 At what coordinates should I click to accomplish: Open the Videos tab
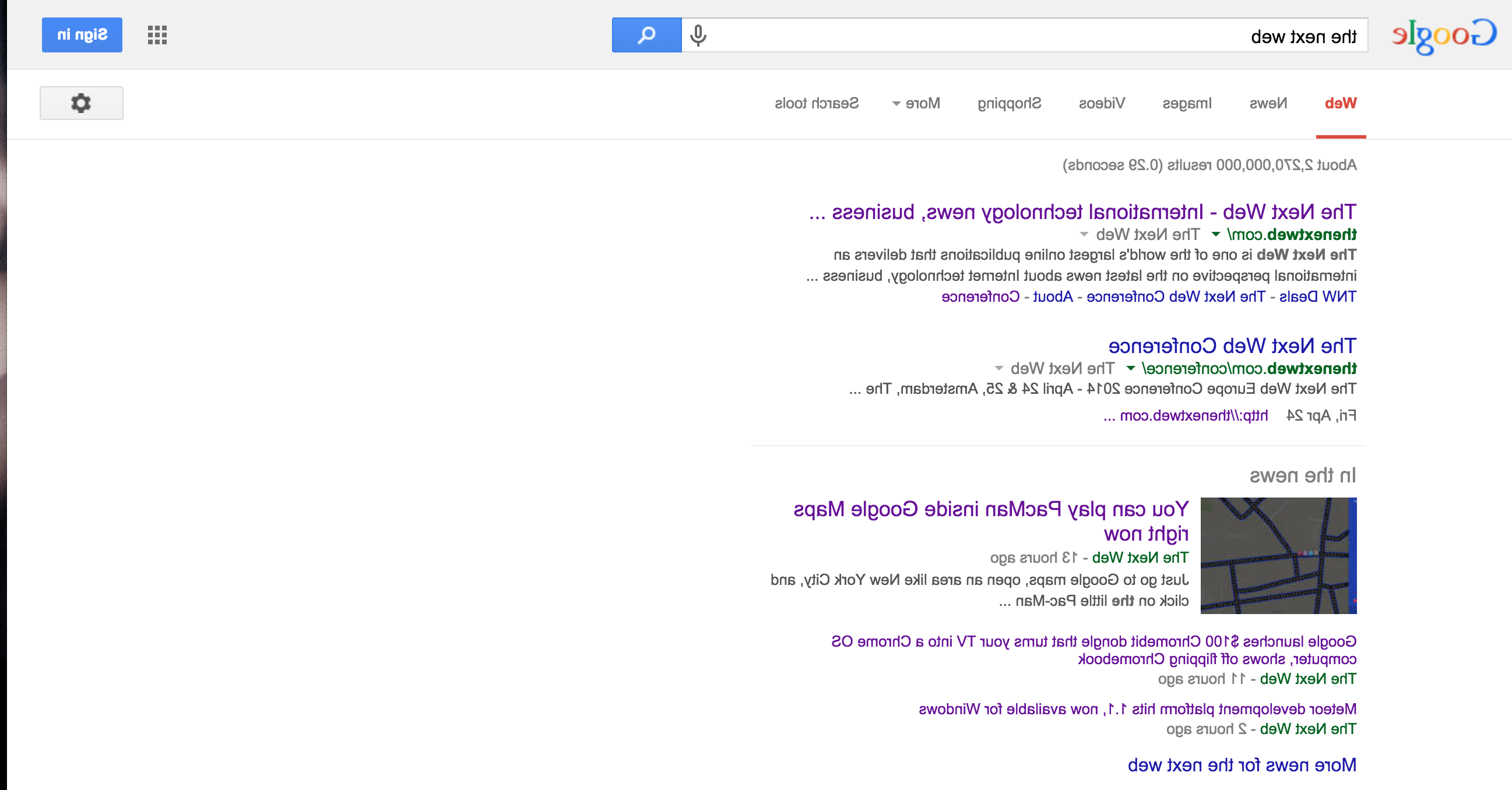click(1102, 104)
